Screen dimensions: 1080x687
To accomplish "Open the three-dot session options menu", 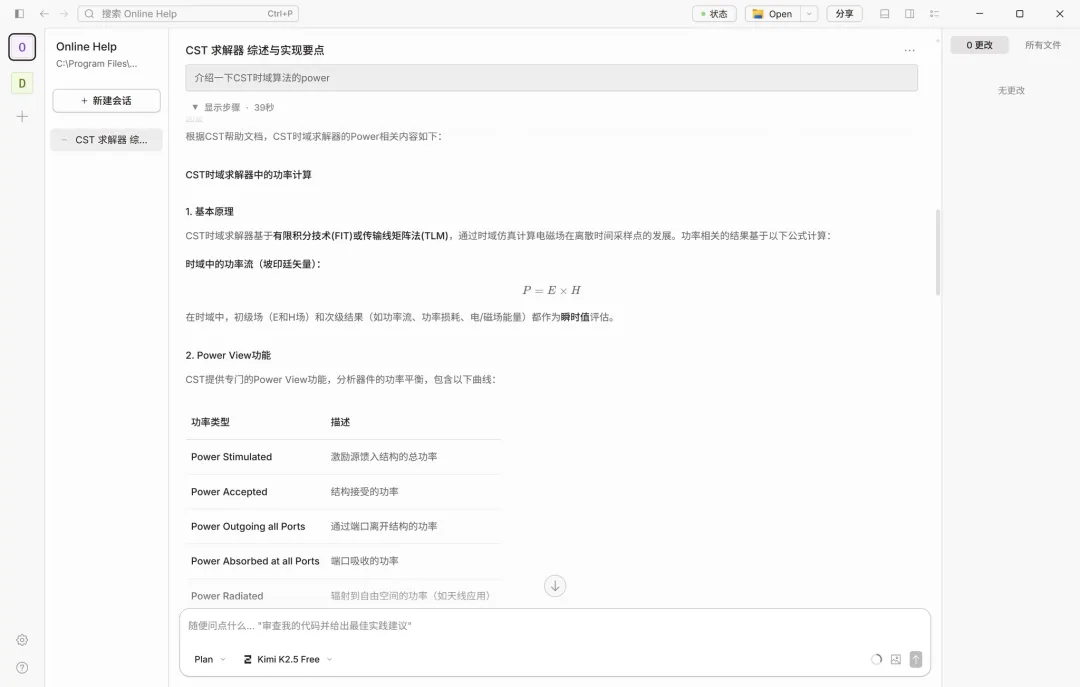I will coord(910,50).
